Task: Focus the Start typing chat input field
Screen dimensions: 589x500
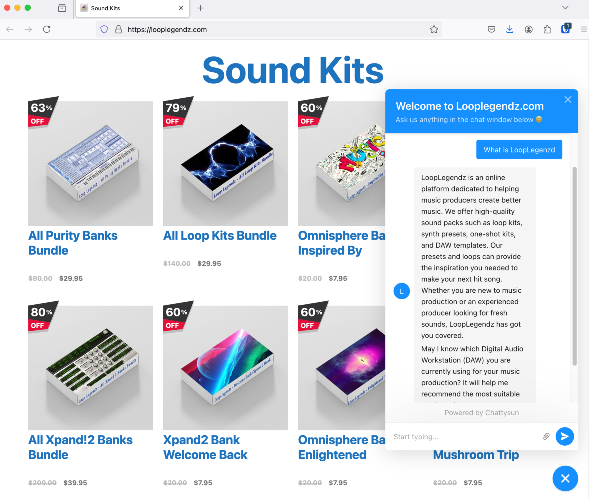Action: [x=465, y=437]
